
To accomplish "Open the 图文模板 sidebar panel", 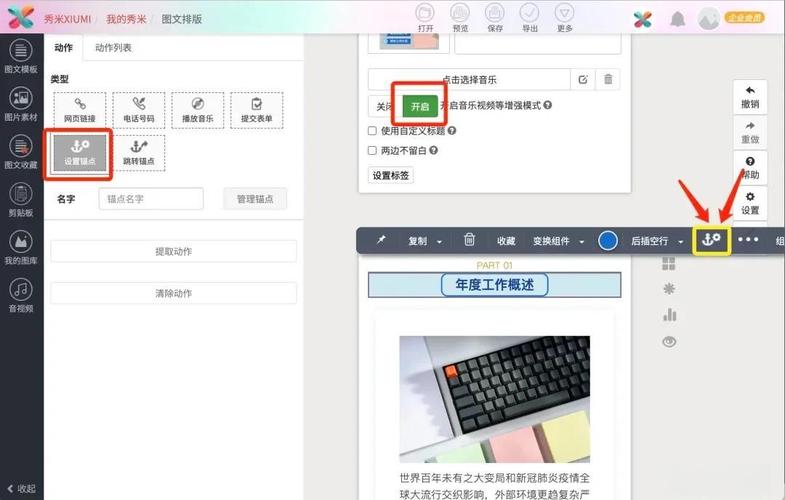I will [21, 56].
